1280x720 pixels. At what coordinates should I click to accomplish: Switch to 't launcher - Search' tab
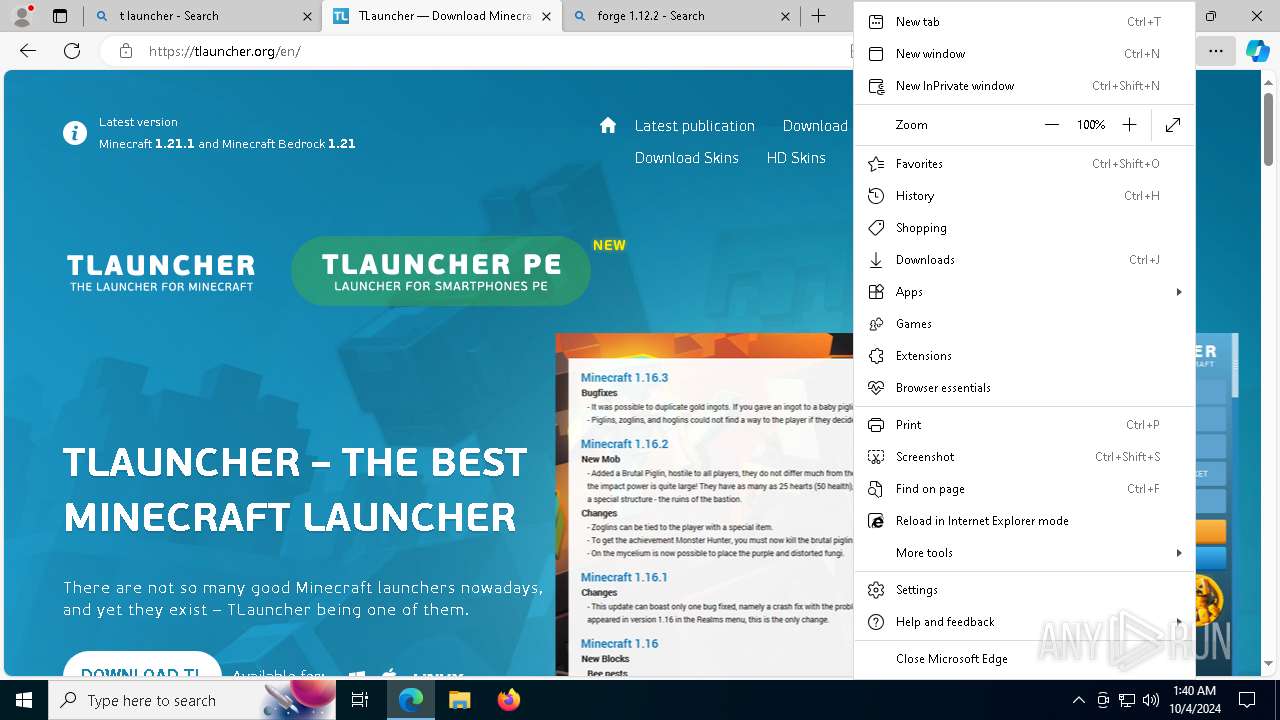pos(202,16)
